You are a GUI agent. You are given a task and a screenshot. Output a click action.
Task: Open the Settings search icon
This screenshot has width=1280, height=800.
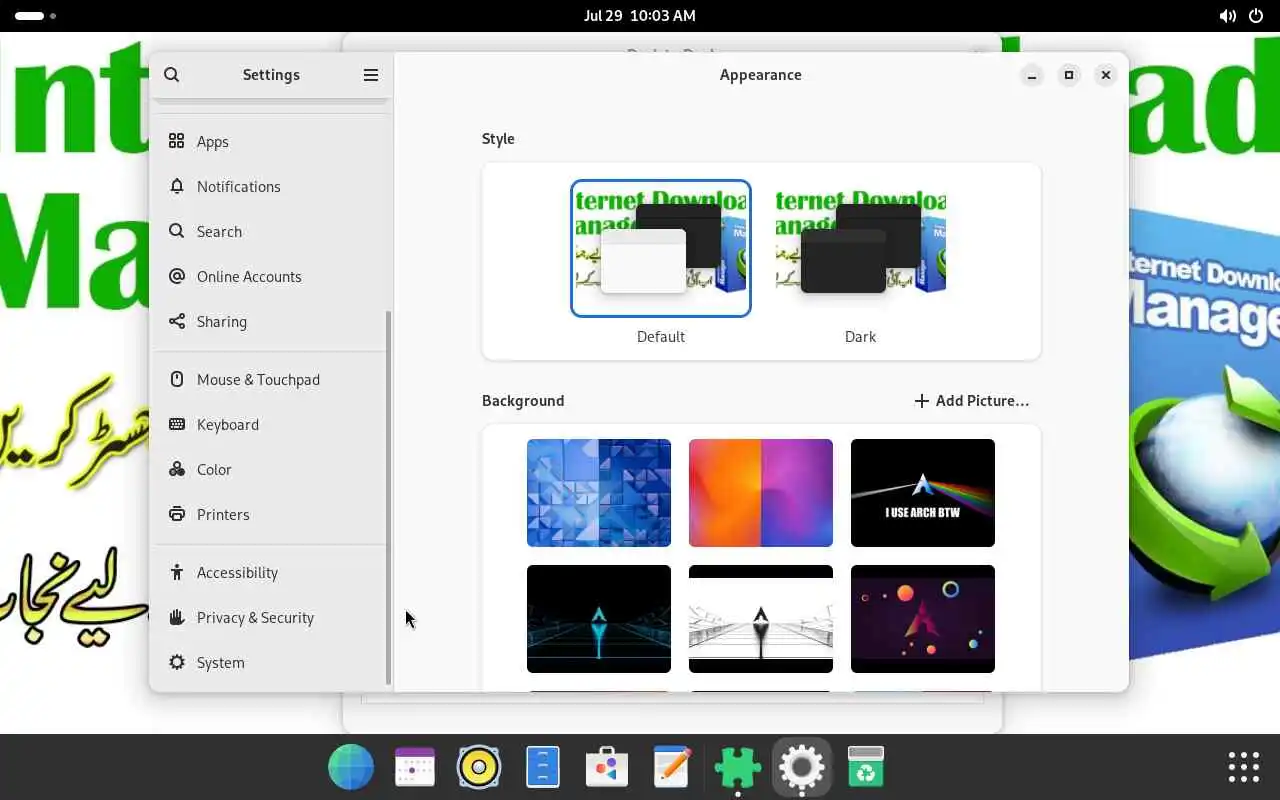point(172,75)
